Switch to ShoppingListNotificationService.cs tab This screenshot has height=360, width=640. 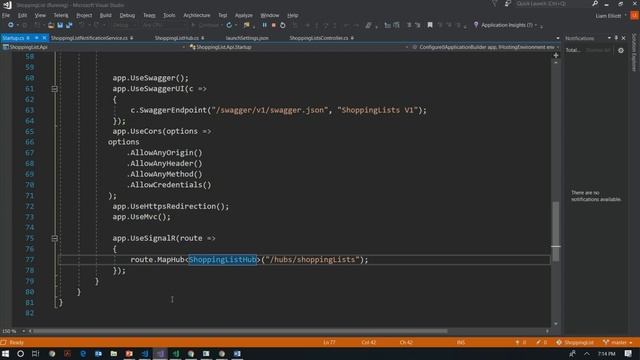[x=89, y=38]
